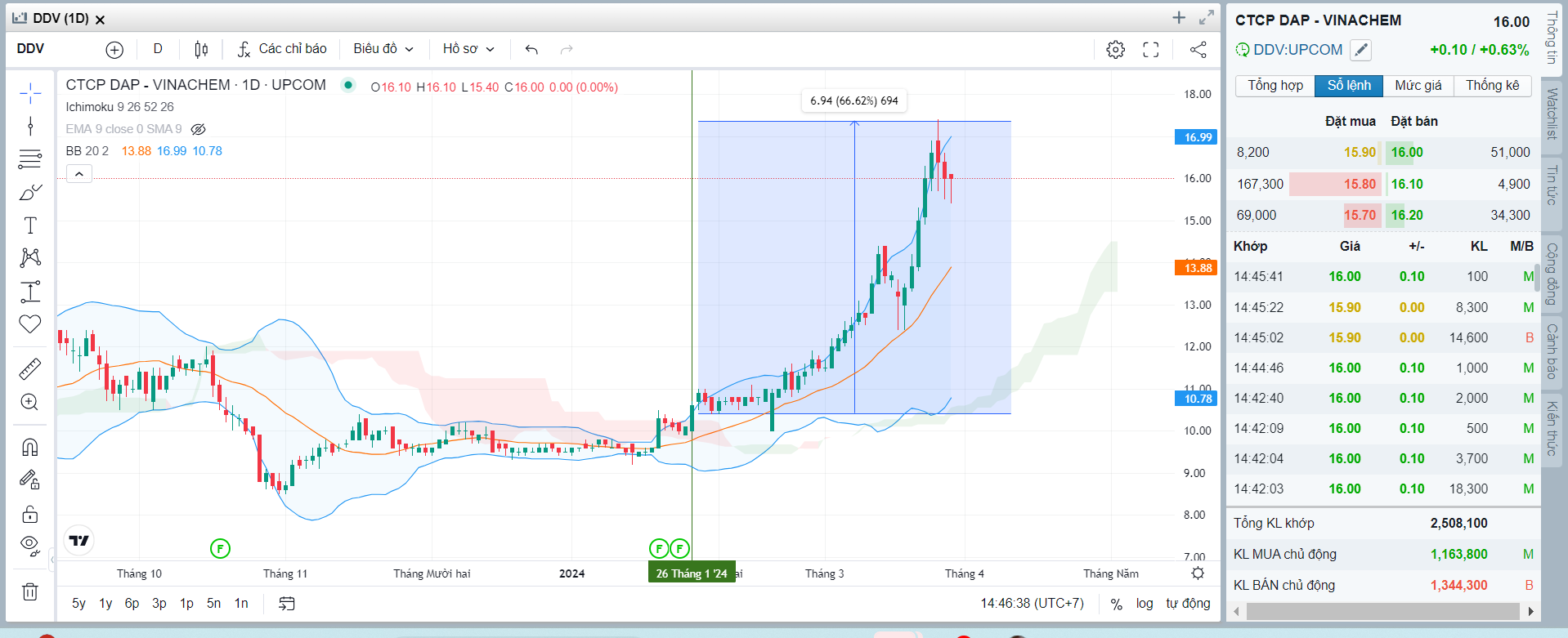Image resolution: width=1568 pixels, height=638 pixels.
Task: Open the favorites heart icon
Action: point(30,323)
